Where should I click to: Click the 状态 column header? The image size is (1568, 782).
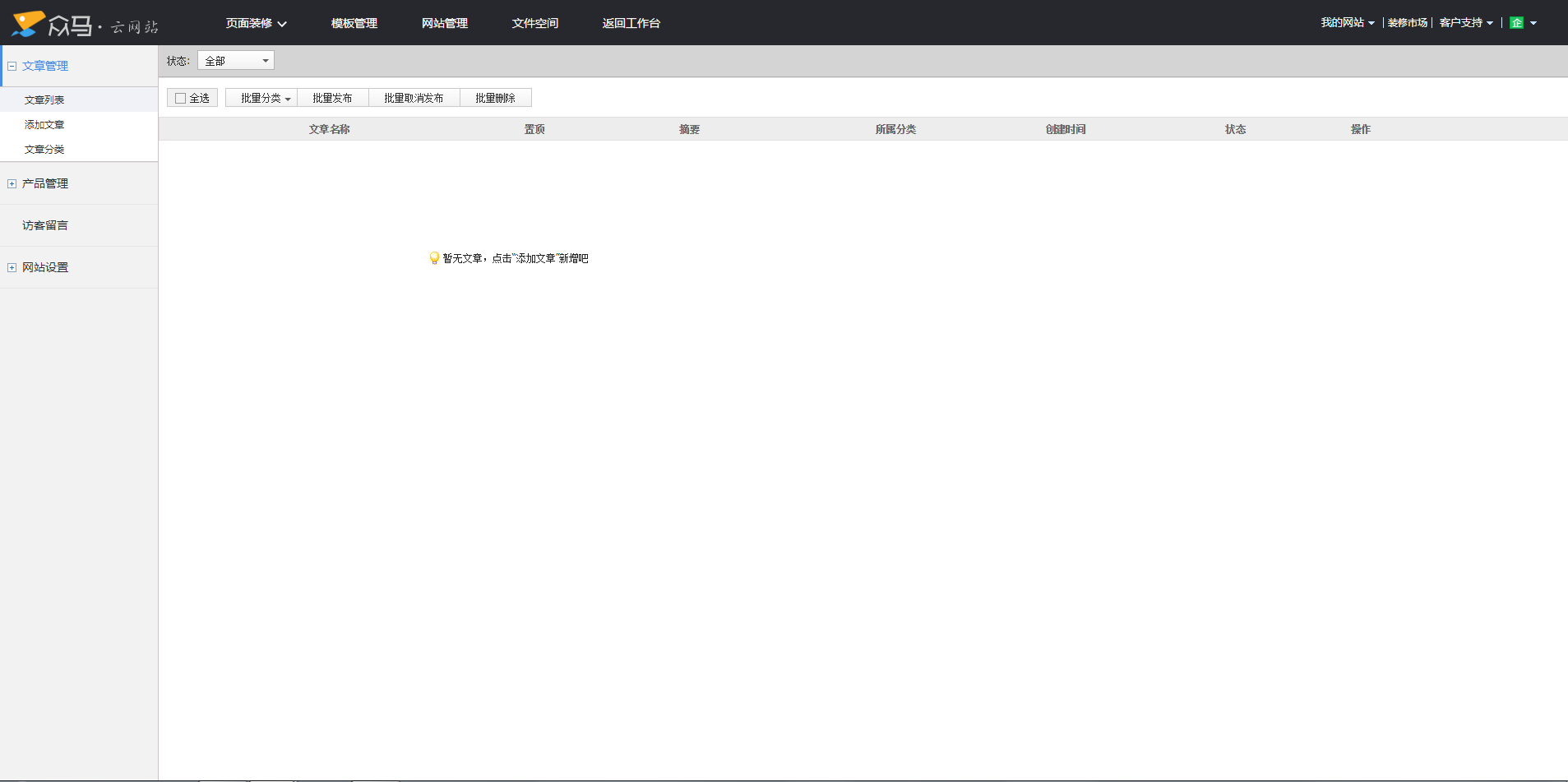(1235, 129)
